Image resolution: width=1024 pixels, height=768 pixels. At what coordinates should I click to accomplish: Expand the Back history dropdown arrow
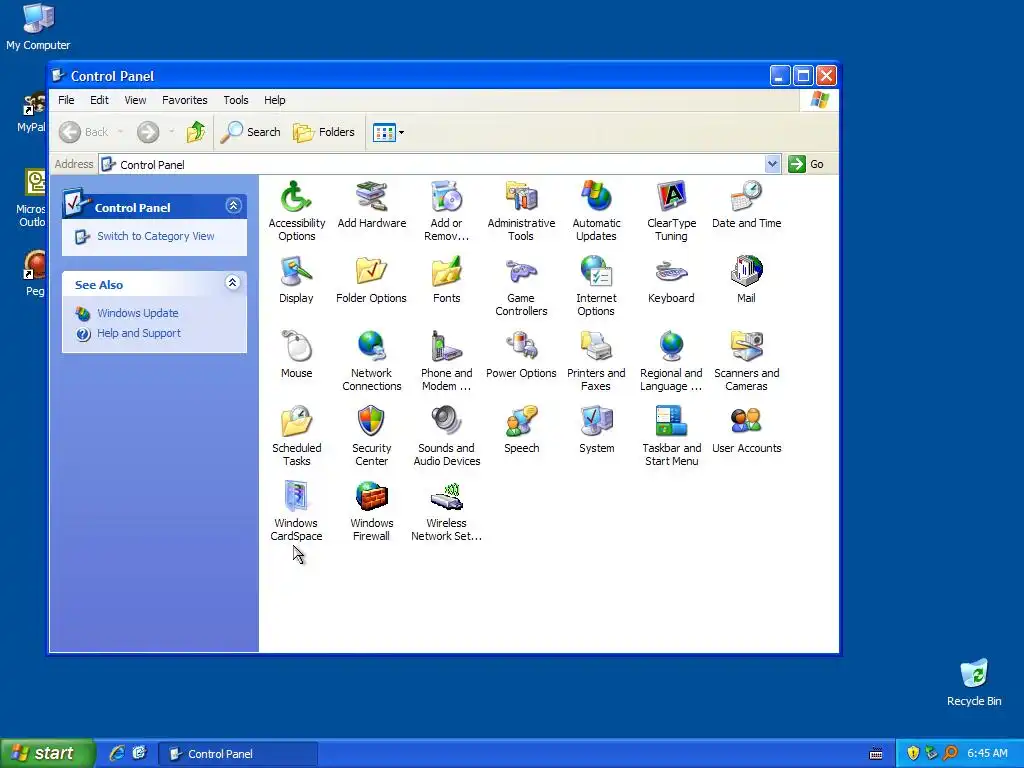(121, 132)
